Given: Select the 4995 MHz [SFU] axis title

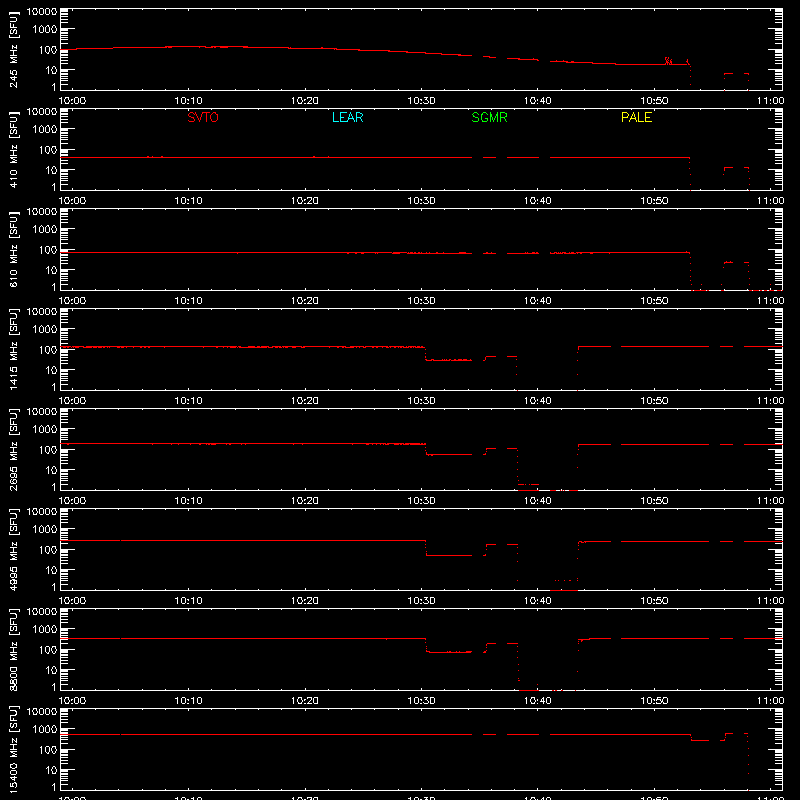Looking at the screenshot, I should click(x=13, y=549).
